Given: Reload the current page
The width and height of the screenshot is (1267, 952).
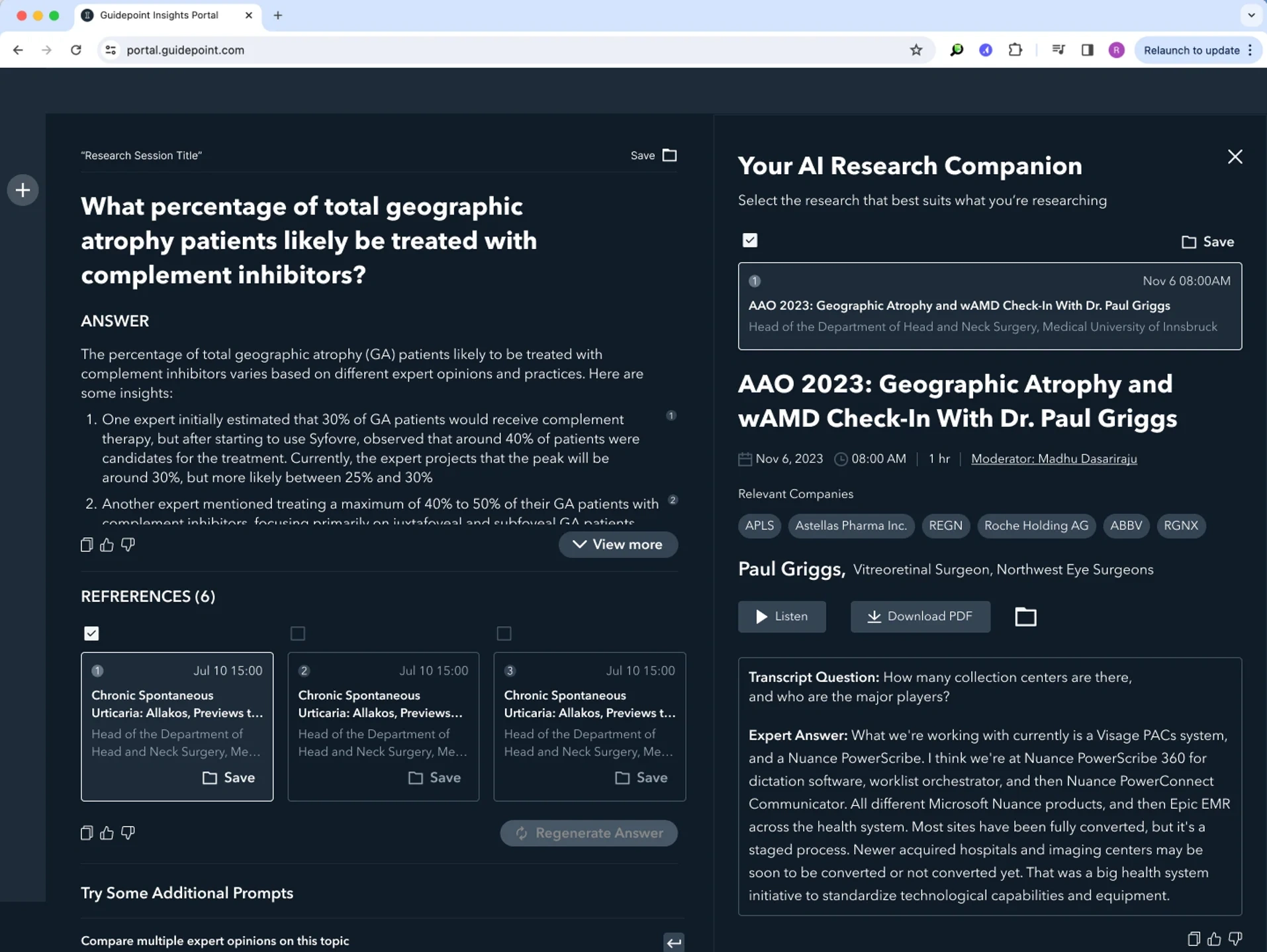Looking at the screenshot, I should tap(76, 50).
